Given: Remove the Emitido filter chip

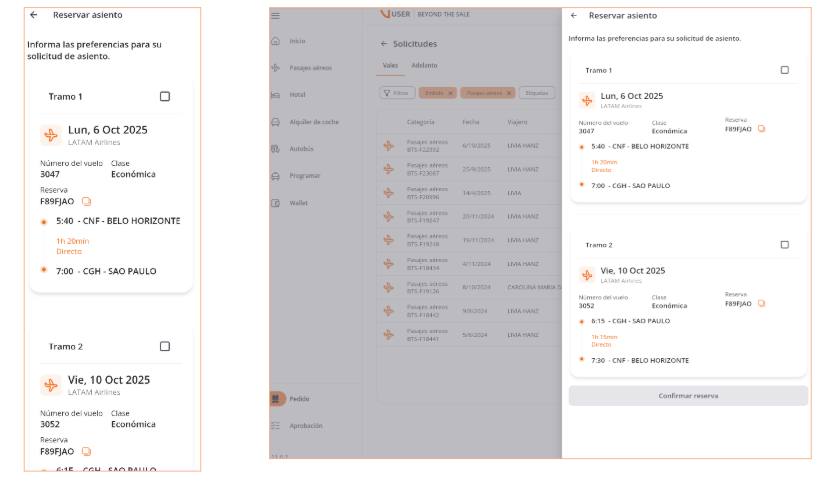Looking at the screenshot, I should click(x=450, y=93).
